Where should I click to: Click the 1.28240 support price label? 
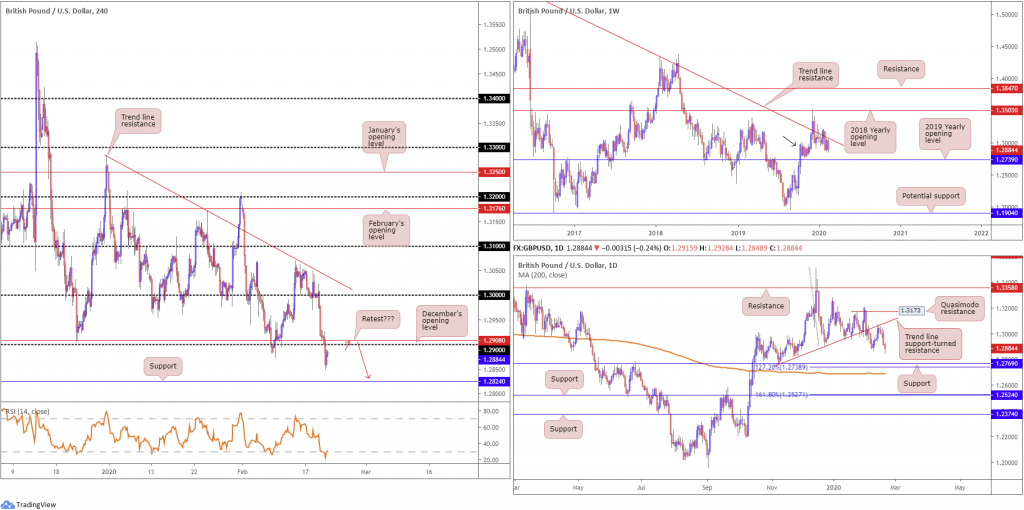pos(490,381)
